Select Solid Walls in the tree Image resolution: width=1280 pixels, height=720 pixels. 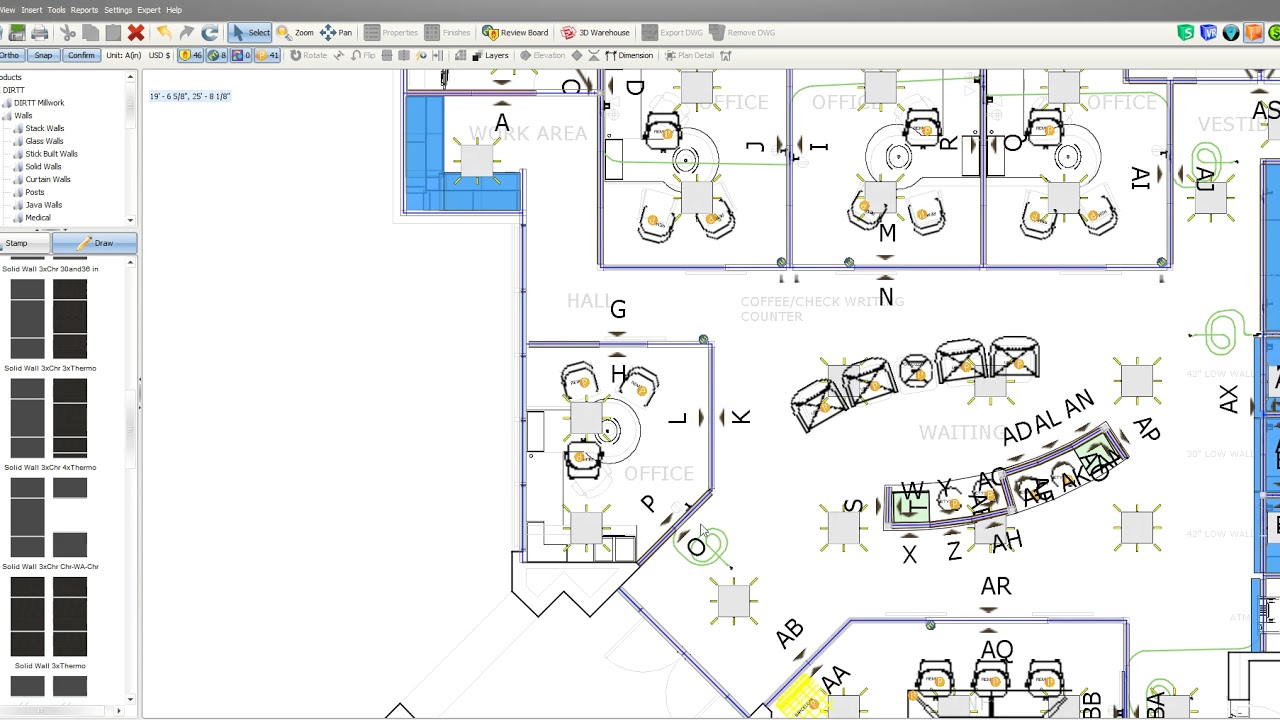pyautogui.click(x=43, y=167)
